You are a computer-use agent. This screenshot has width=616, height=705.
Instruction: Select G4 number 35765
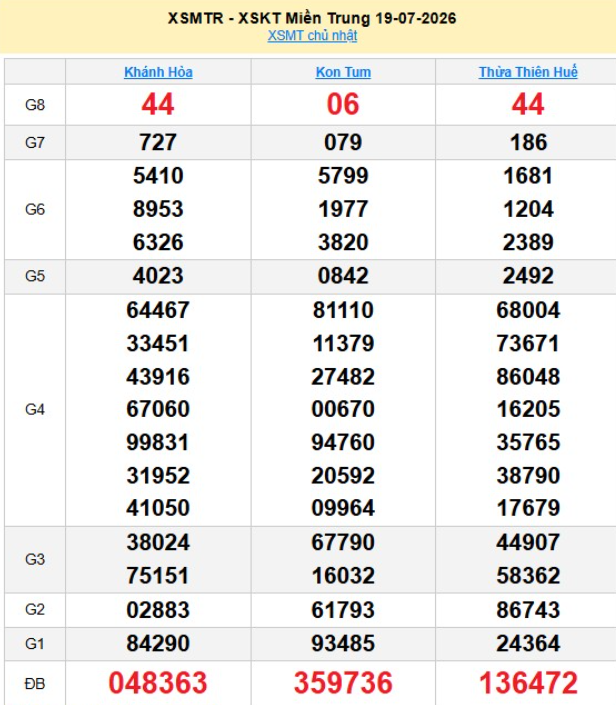coord(528,442)
